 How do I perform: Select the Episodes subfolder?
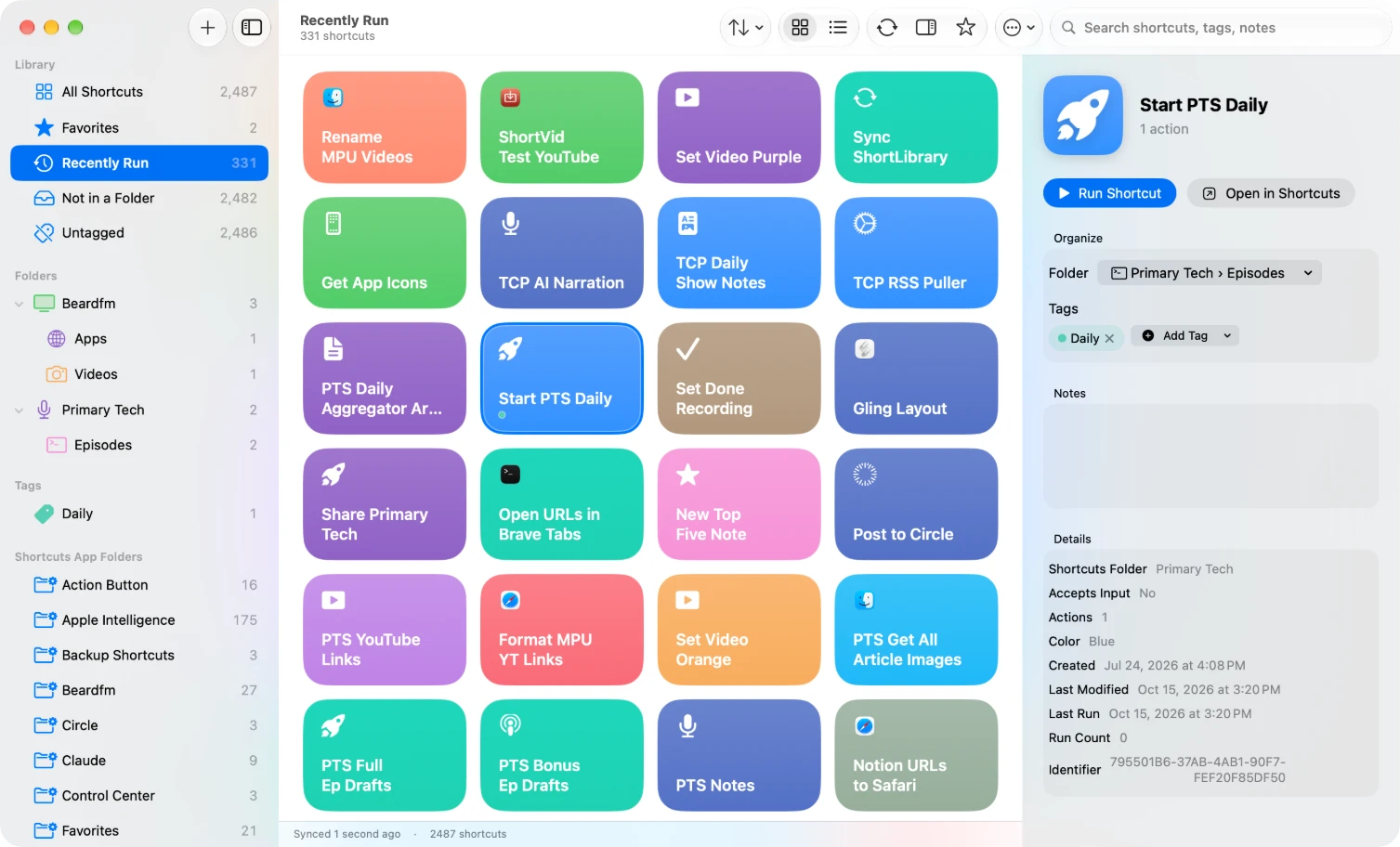click(139, 445)
